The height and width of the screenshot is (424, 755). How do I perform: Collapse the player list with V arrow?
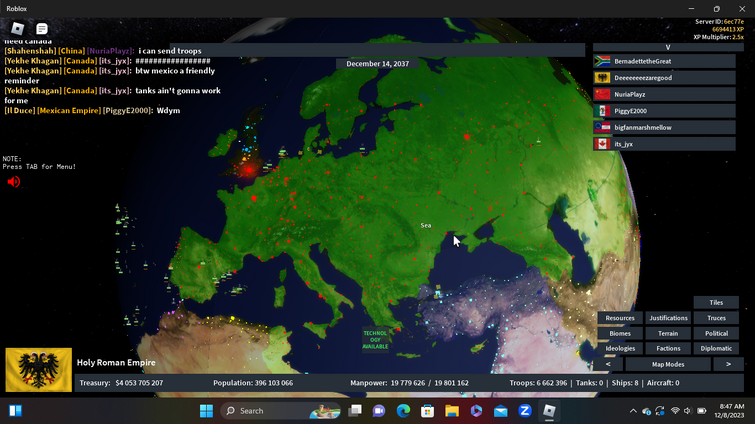point(667,47)
